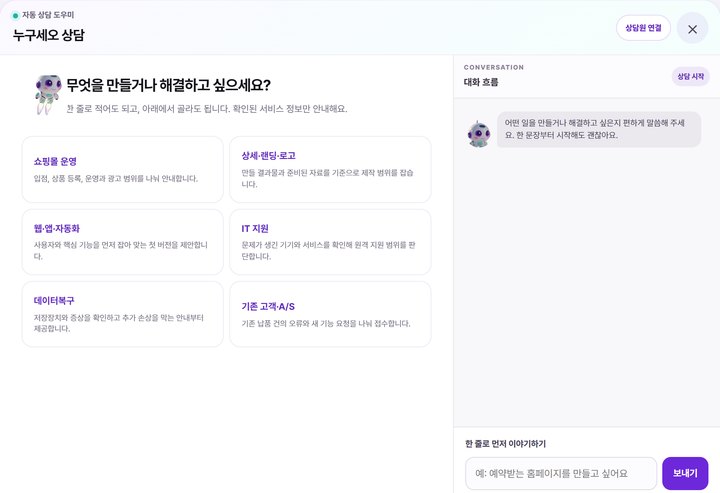720x493 pixels.
Task: Click the CONVERSATION label
Action: tap(494, 67)
